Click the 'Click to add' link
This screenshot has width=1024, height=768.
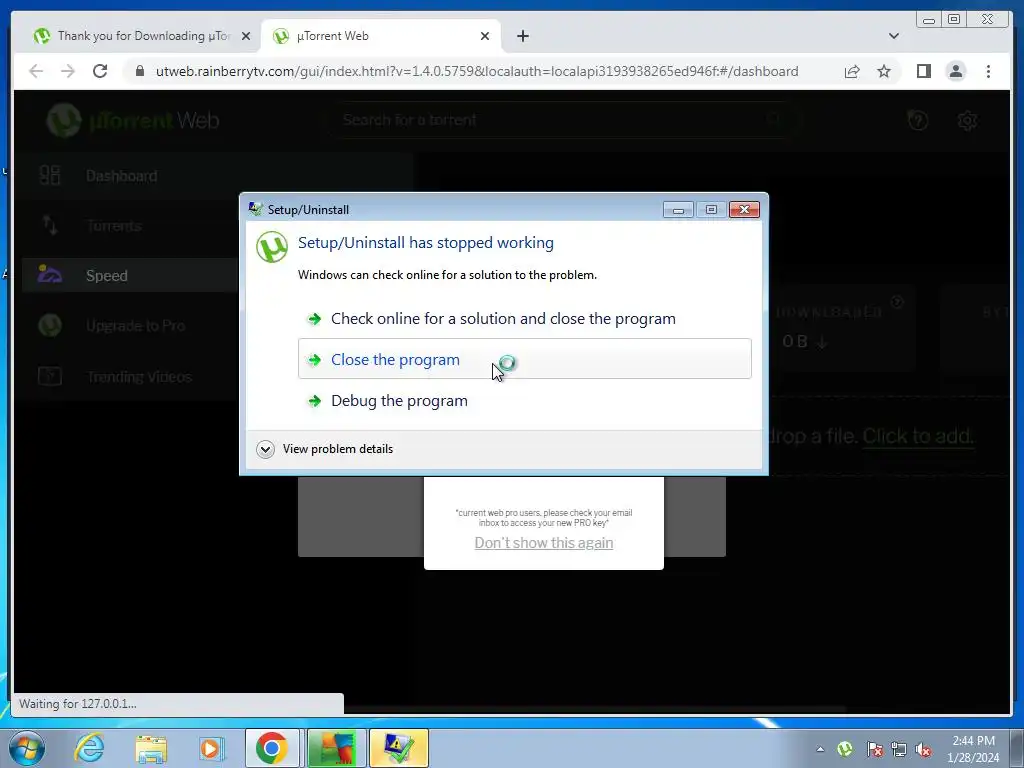coord(918,436)
